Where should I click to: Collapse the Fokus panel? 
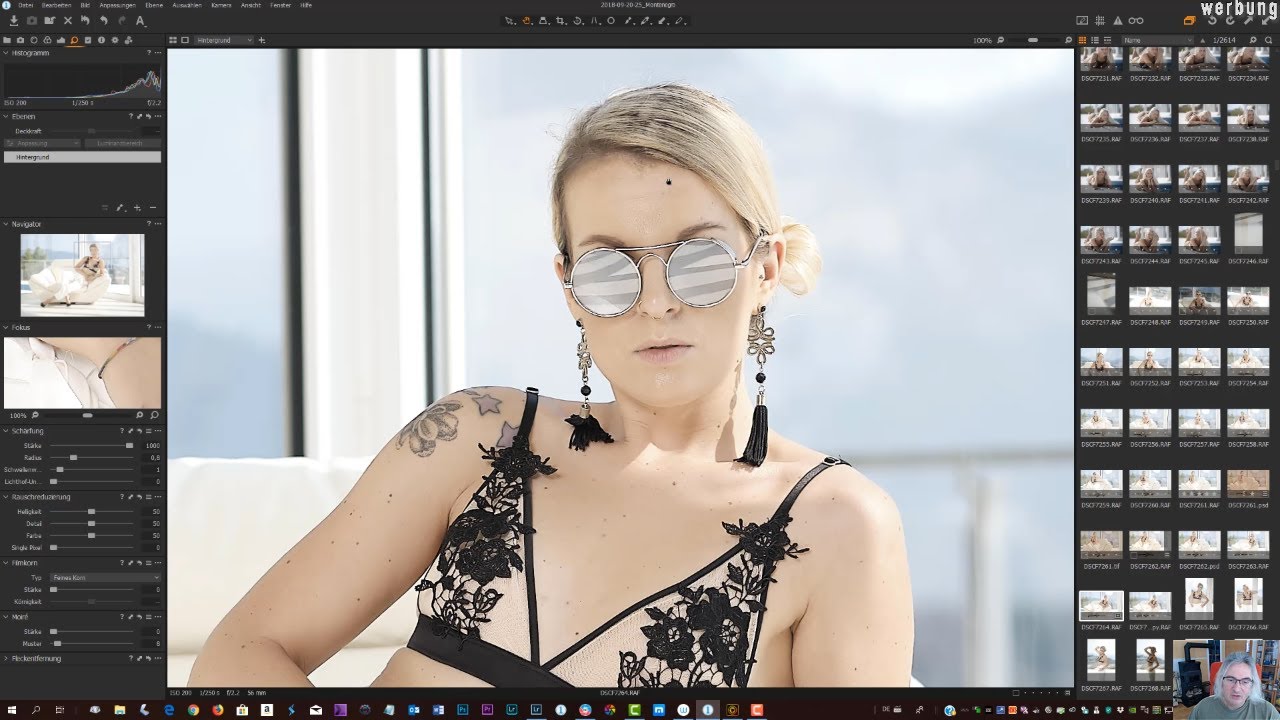click(5, 328)
